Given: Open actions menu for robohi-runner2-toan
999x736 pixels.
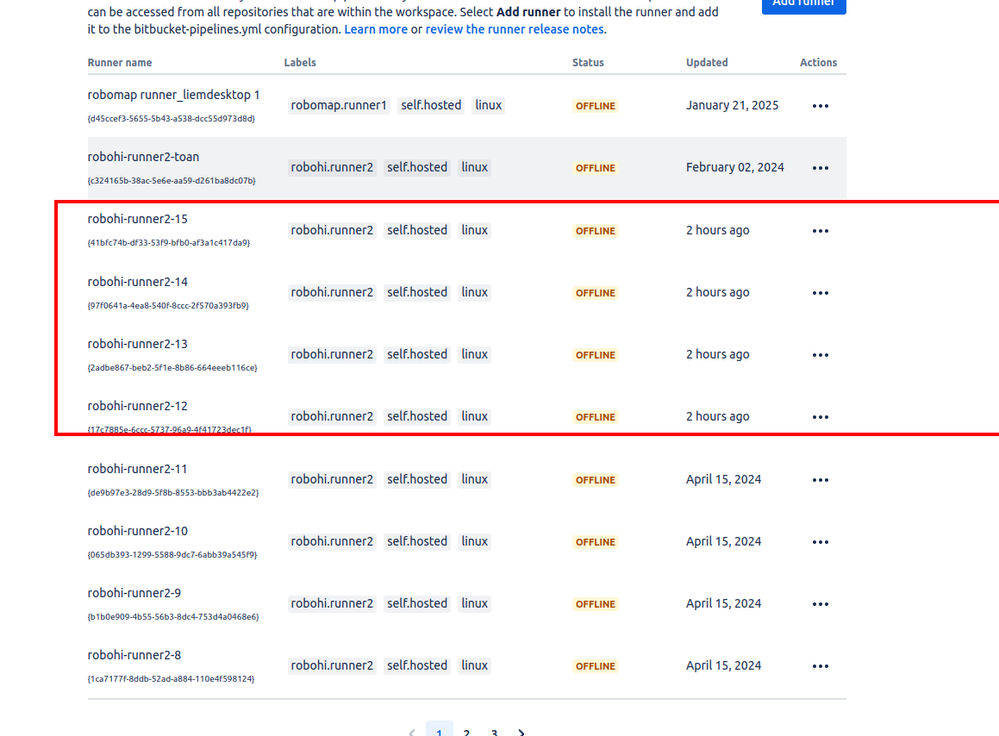Looking at the screenshot, I should (x=820, y=168).
